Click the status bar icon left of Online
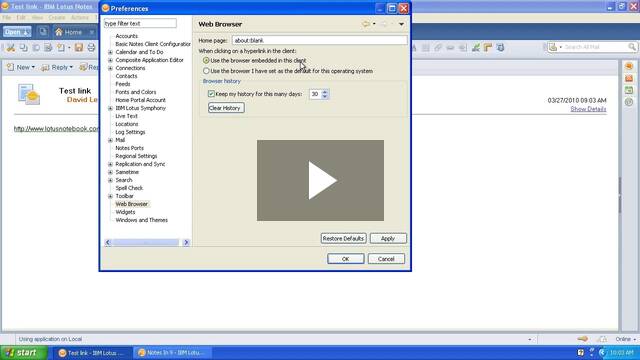 point(602,339)
